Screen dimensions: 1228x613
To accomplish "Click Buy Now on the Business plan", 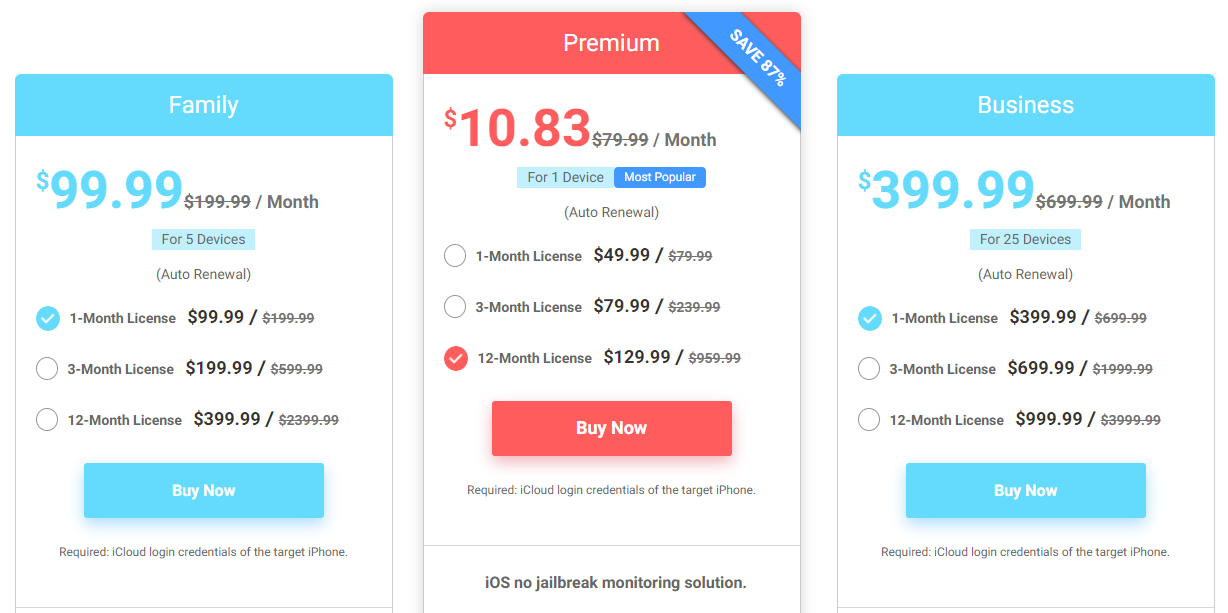I will click(x=1026, y=490).
